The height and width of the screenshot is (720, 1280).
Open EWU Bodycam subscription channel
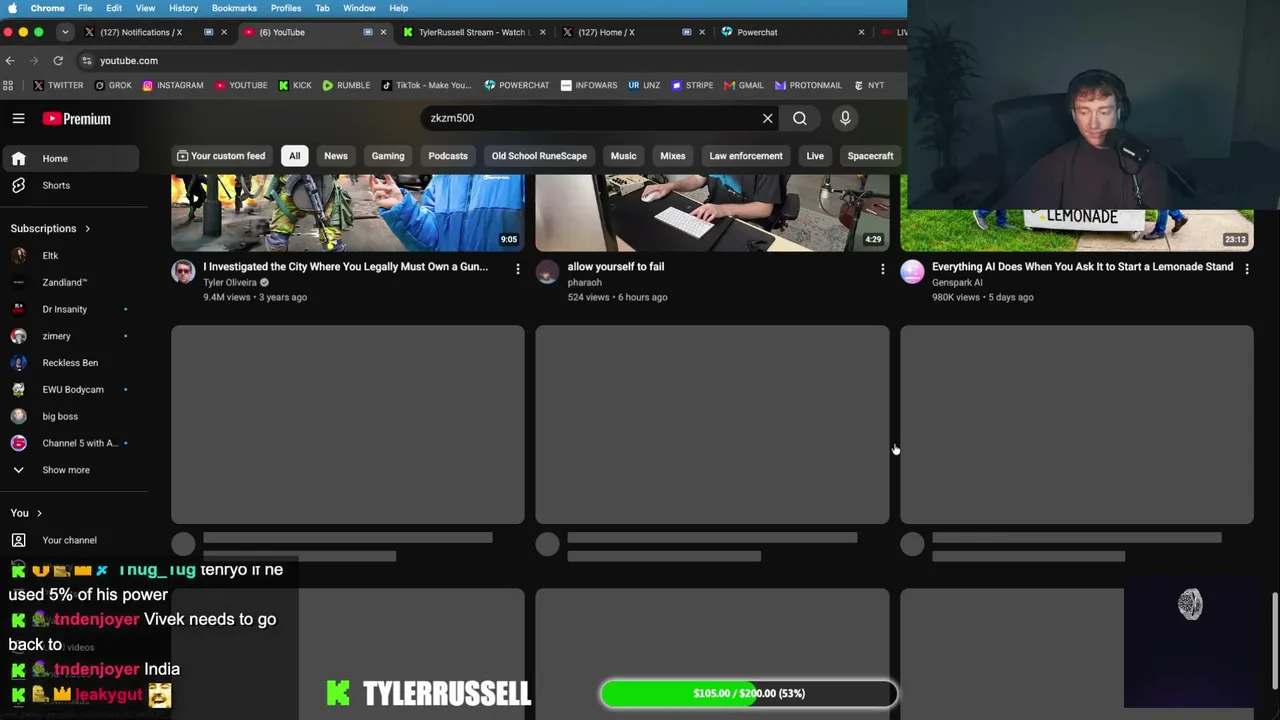[x=70, y=389]
